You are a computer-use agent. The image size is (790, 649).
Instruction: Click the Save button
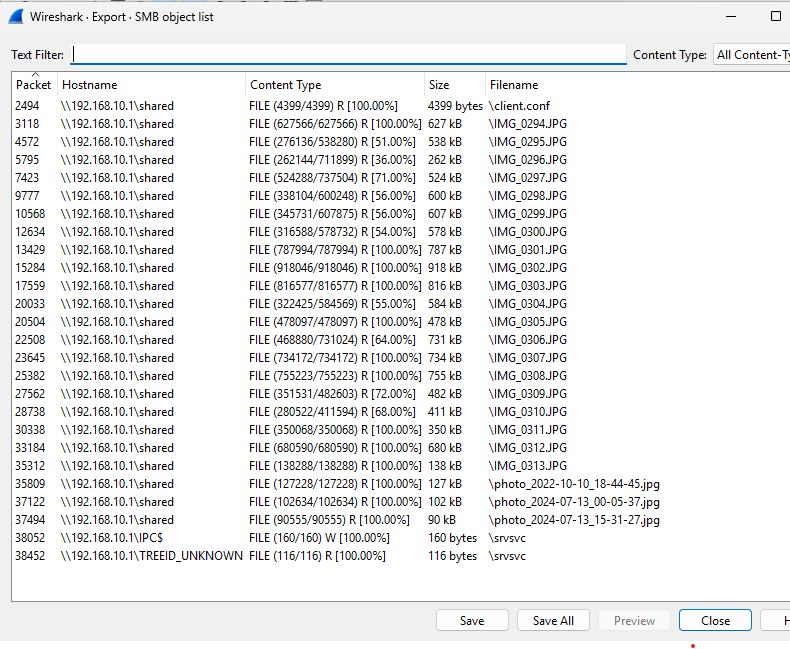click(x=472, y=620)
